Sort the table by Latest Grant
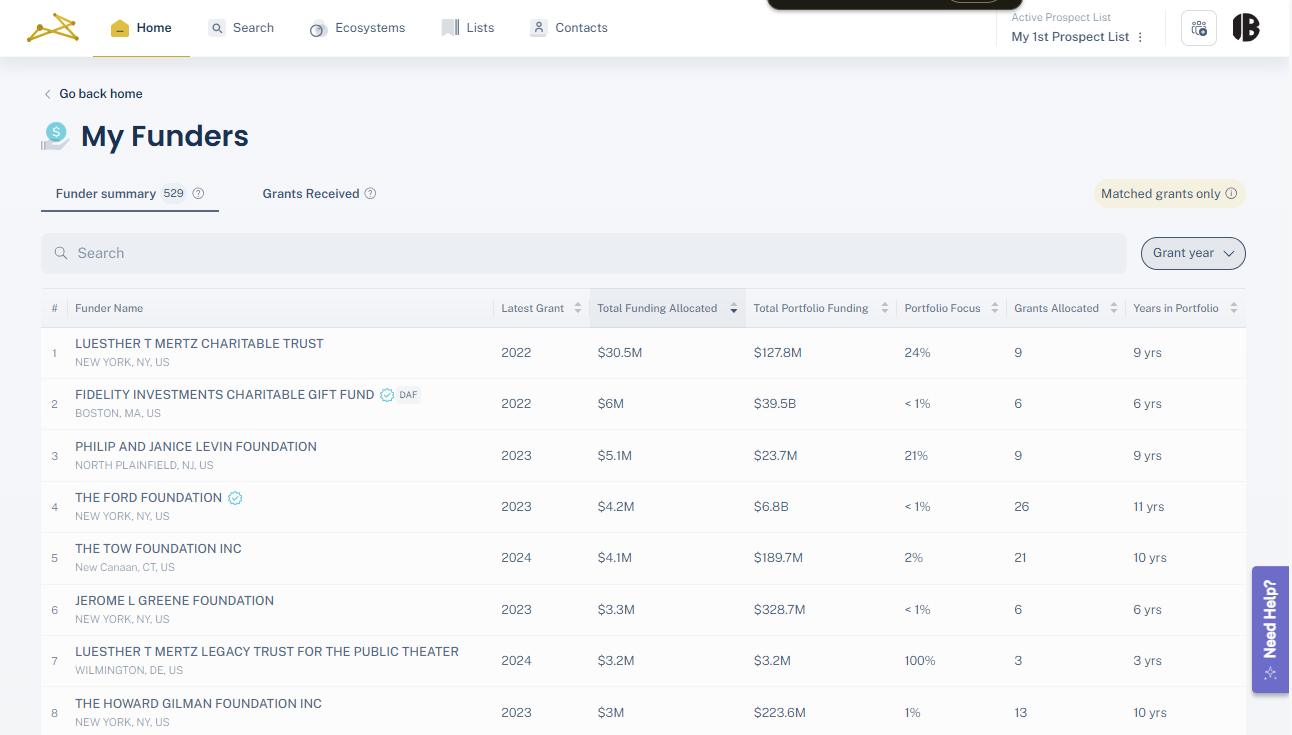The height and width of the screenshot is (735, 1292). 577,308
